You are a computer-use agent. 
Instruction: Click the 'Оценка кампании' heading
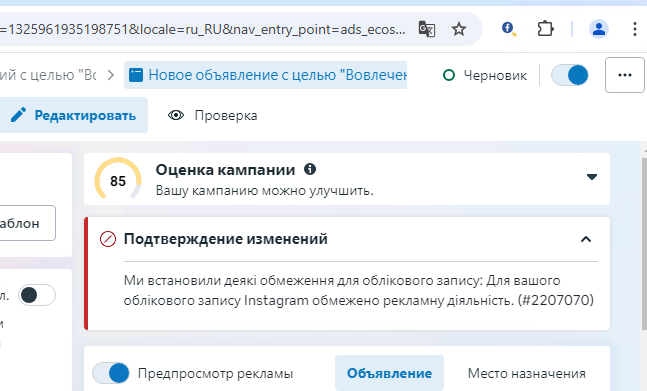[x=225, y=170]
